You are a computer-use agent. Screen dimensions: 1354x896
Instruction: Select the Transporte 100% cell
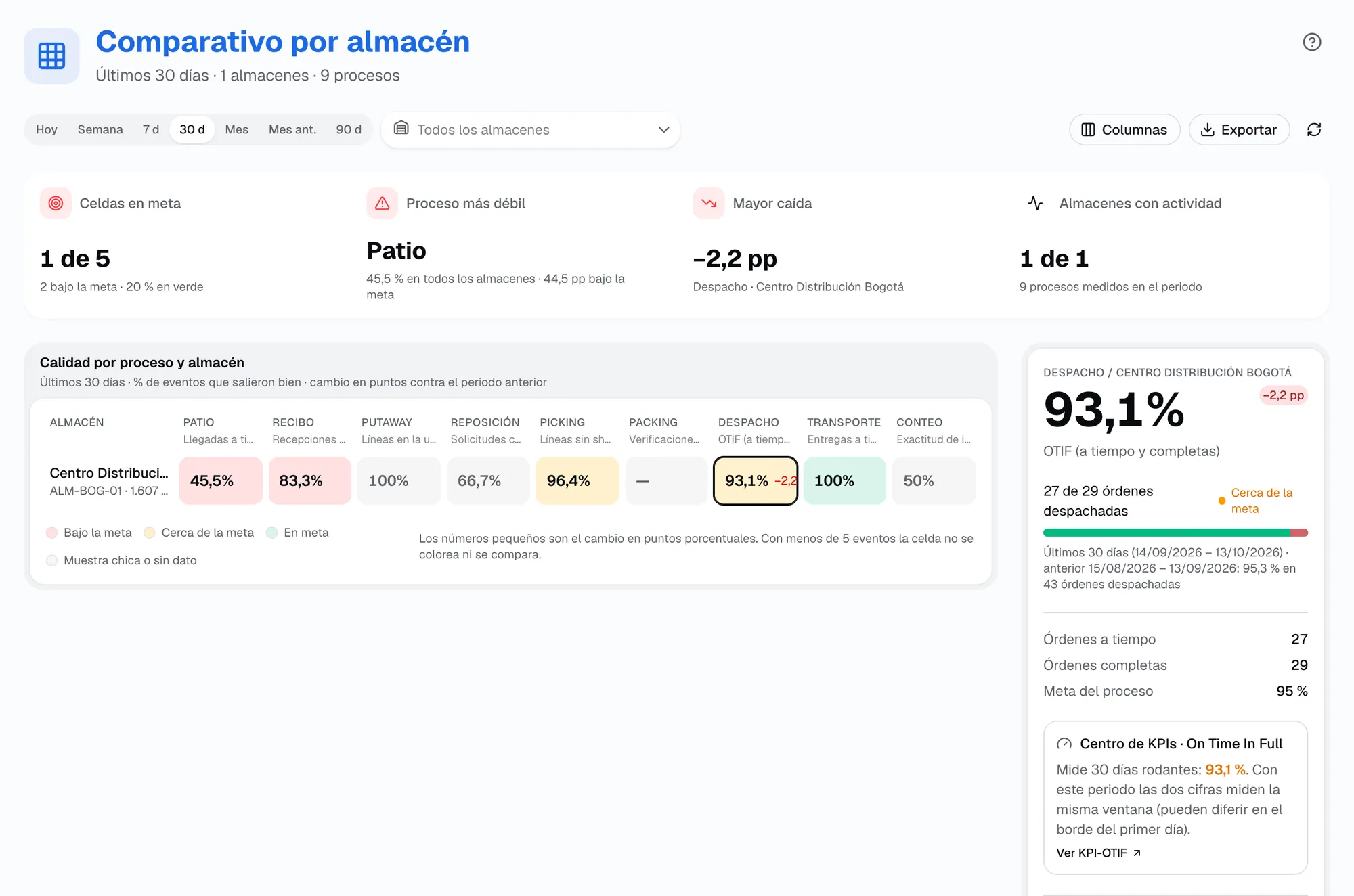(845, 480)
